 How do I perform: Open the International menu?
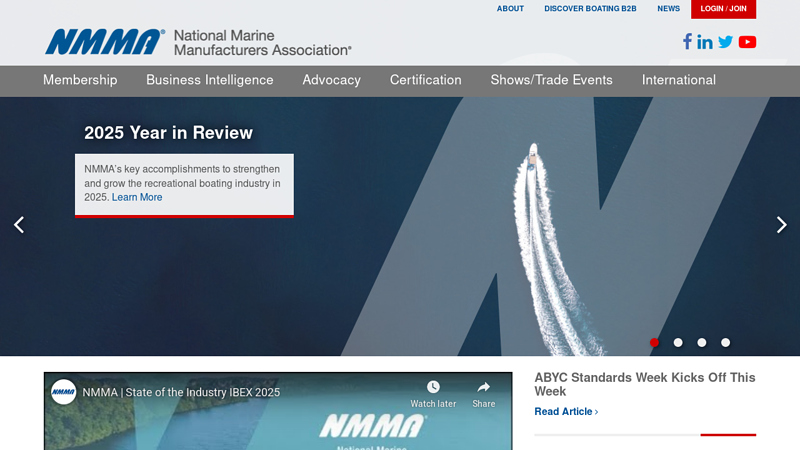(679, 80)
